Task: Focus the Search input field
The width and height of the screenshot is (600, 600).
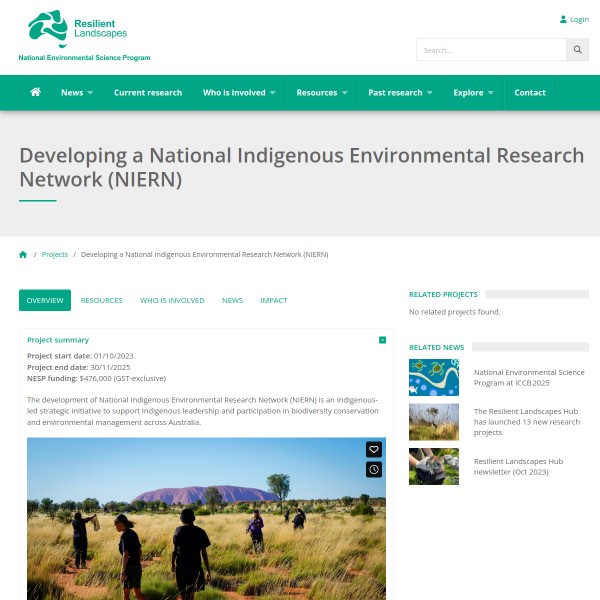Action: tap(491, 50)
